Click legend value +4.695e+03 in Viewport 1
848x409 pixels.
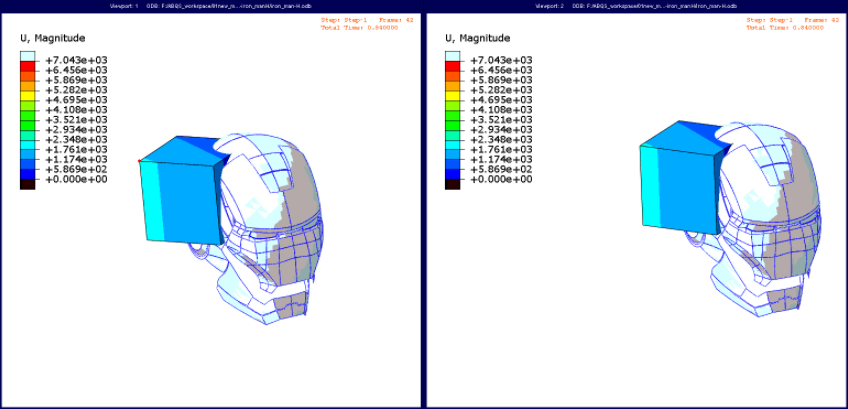[76, 100]
